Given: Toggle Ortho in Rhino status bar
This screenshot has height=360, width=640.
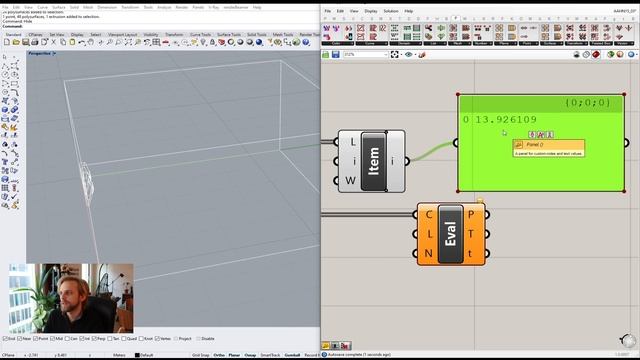Looking at the screenshot, I should click(x=219, y=355).
